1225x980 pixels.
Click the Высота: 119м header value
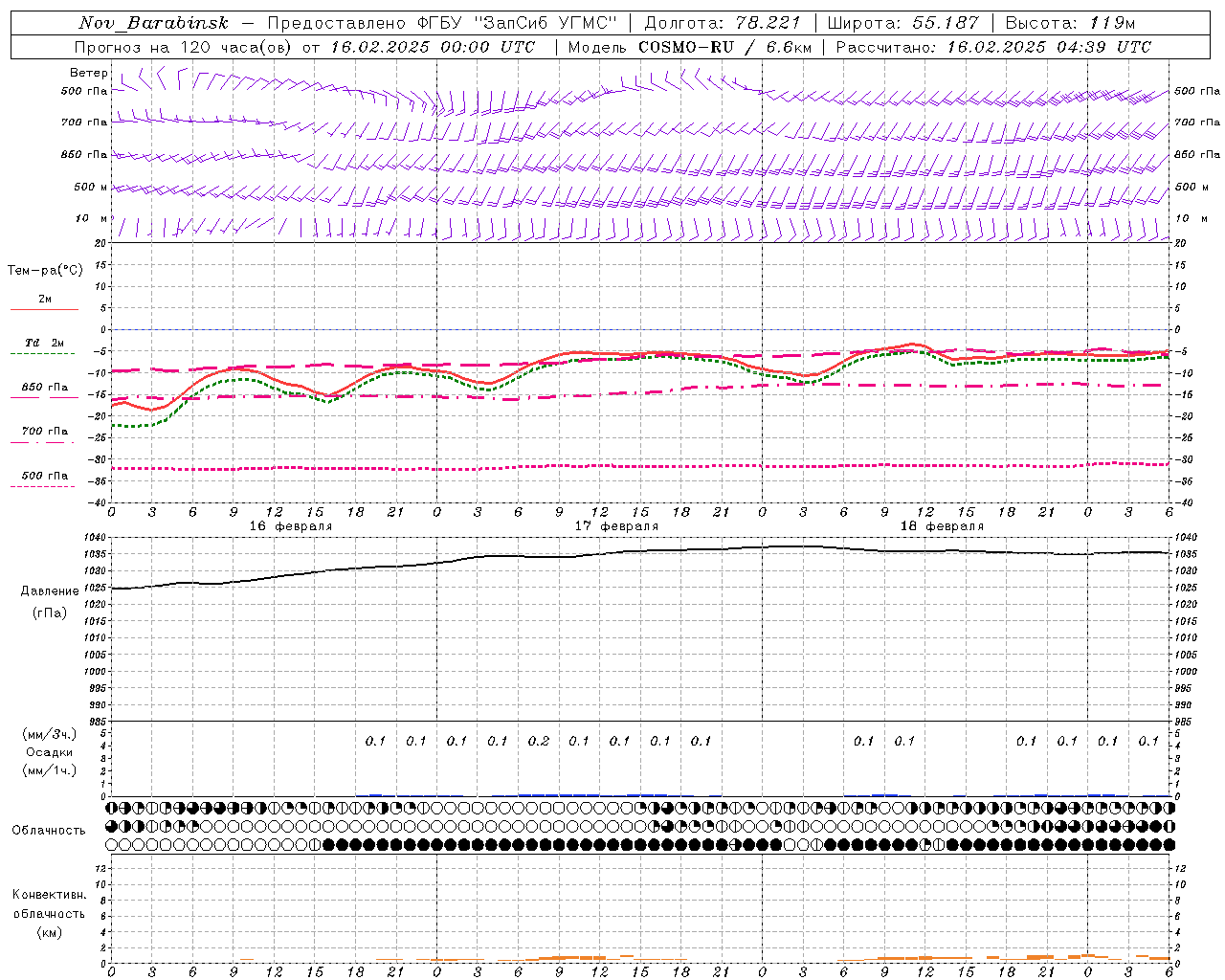pos(1070,23)
